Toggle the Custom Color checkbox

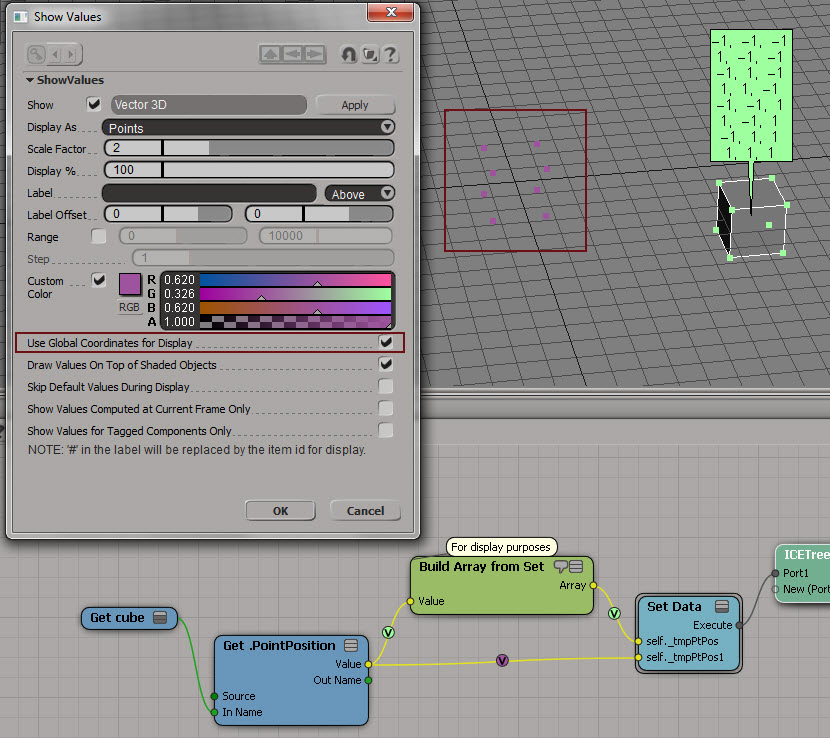[98, 281]
